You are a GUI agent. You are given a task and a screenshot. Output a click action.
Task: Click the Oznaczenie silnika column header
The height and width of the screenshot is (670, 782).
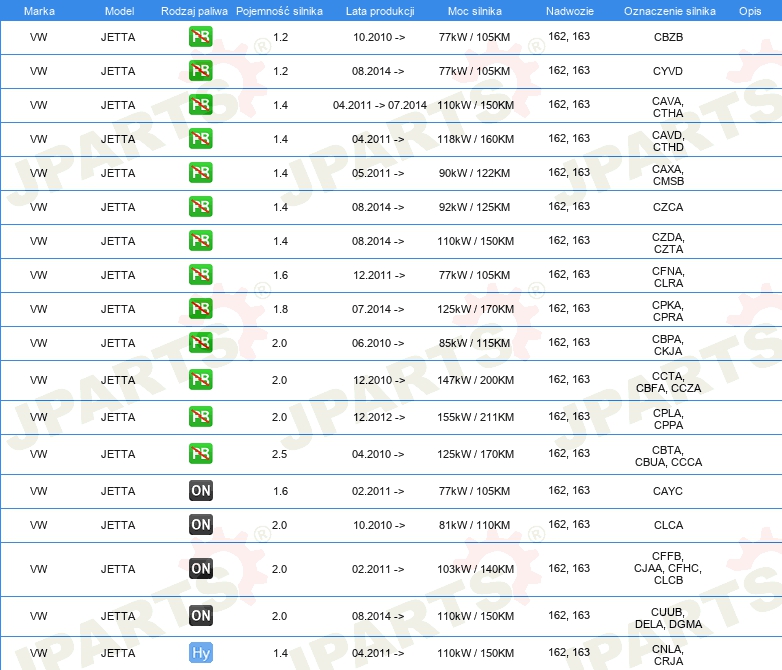(x=669, y=11)
